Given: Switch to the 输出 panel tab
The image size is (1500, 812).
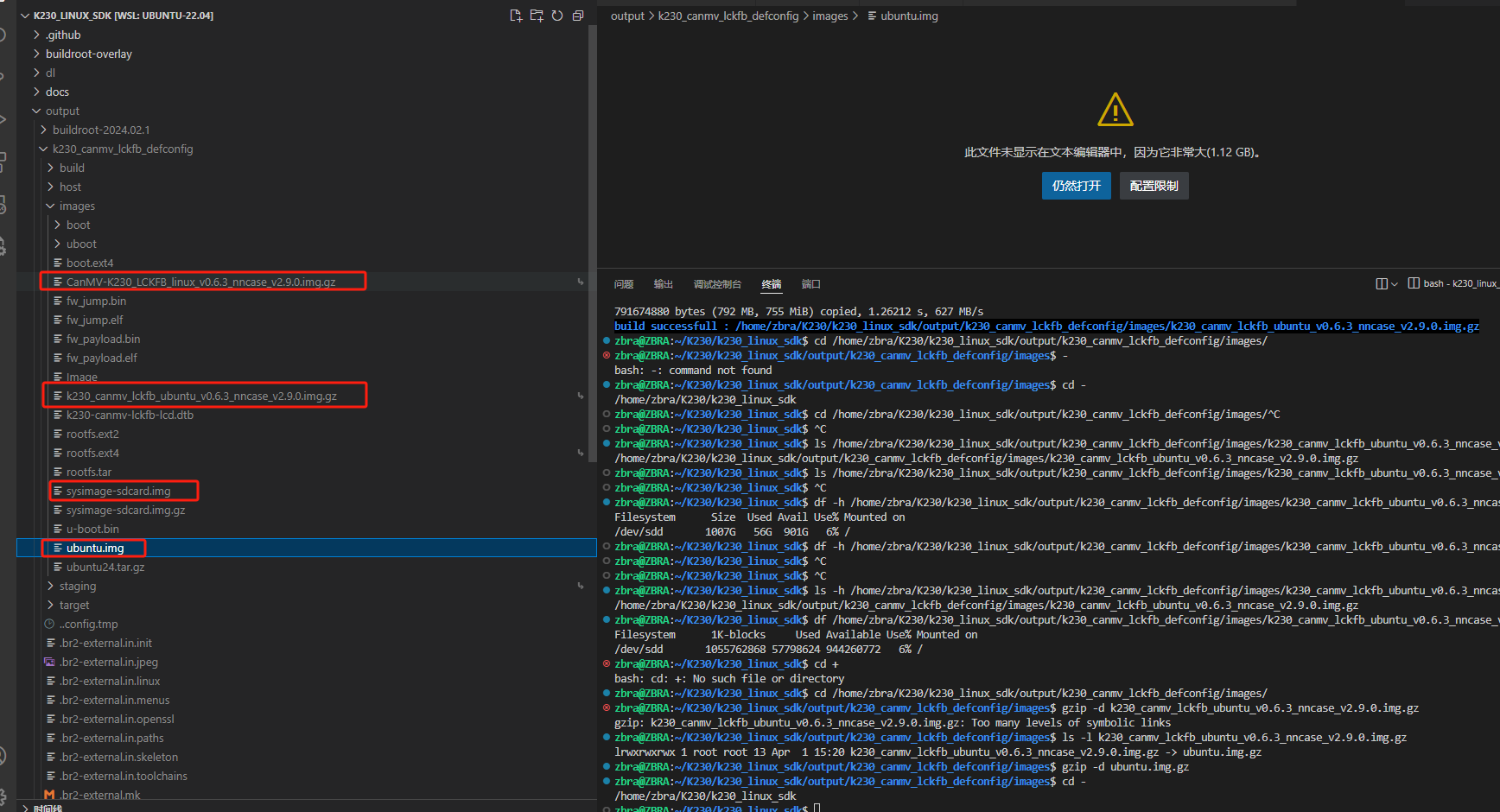Looking at the screenshot, I should 664,284.
